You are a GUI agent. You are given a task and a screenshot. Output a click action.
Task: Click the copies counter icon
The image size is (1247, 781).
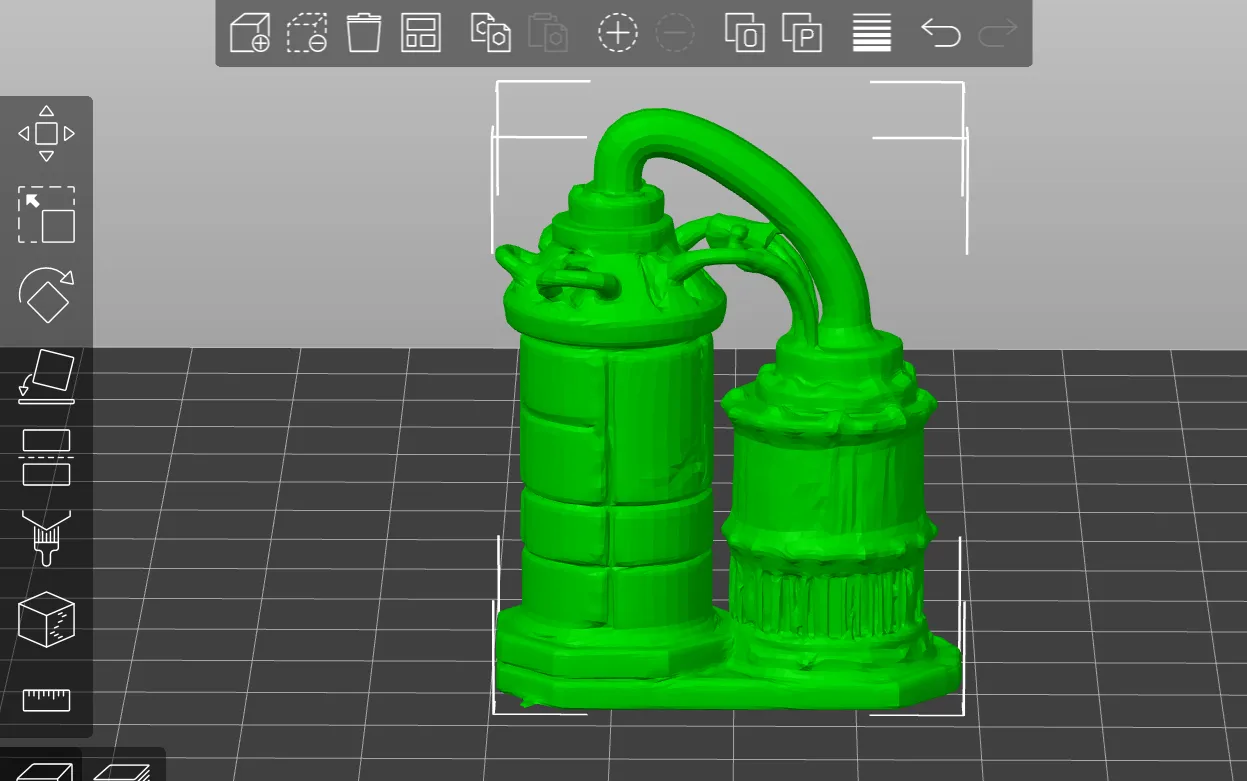pos(744,32)
